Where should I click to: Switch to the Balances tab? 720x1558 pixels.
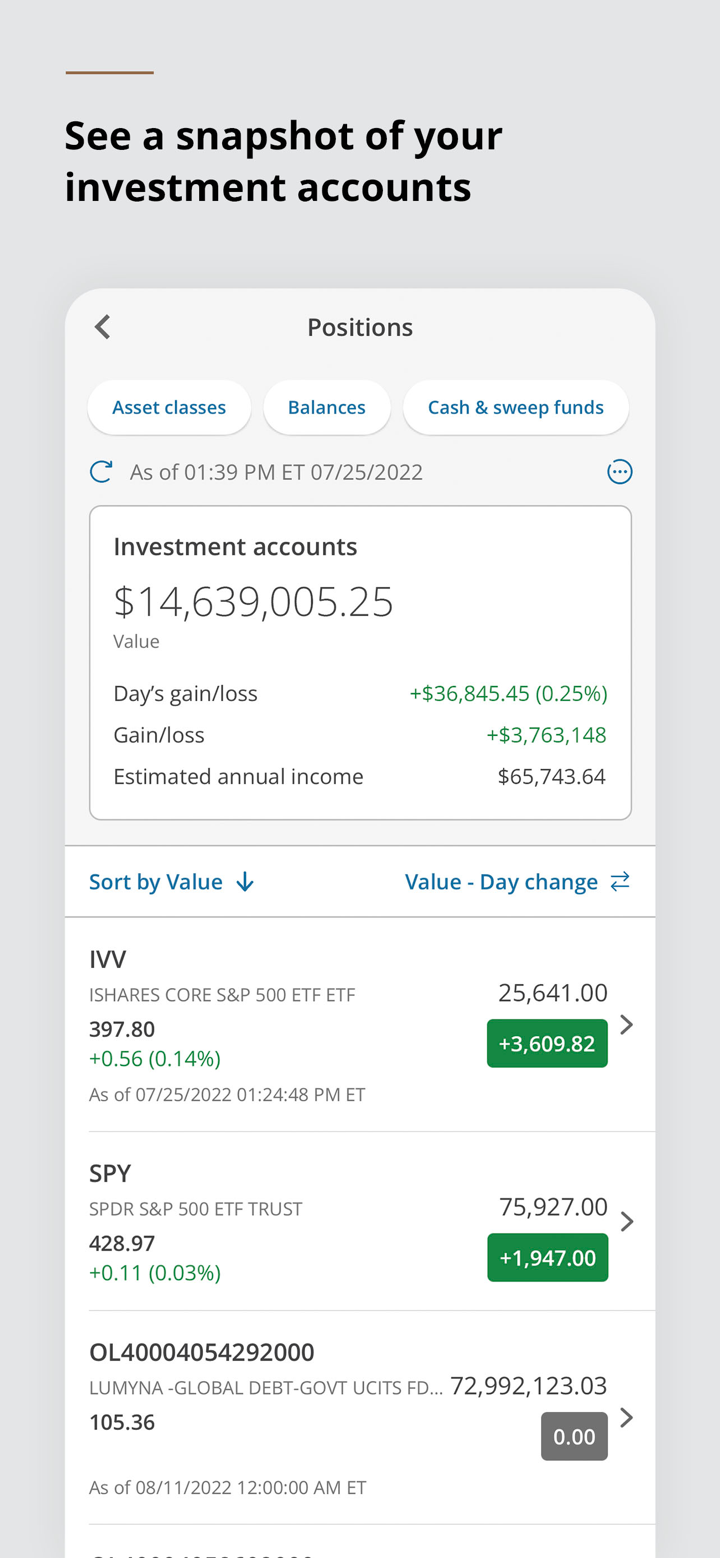(326, 408)
